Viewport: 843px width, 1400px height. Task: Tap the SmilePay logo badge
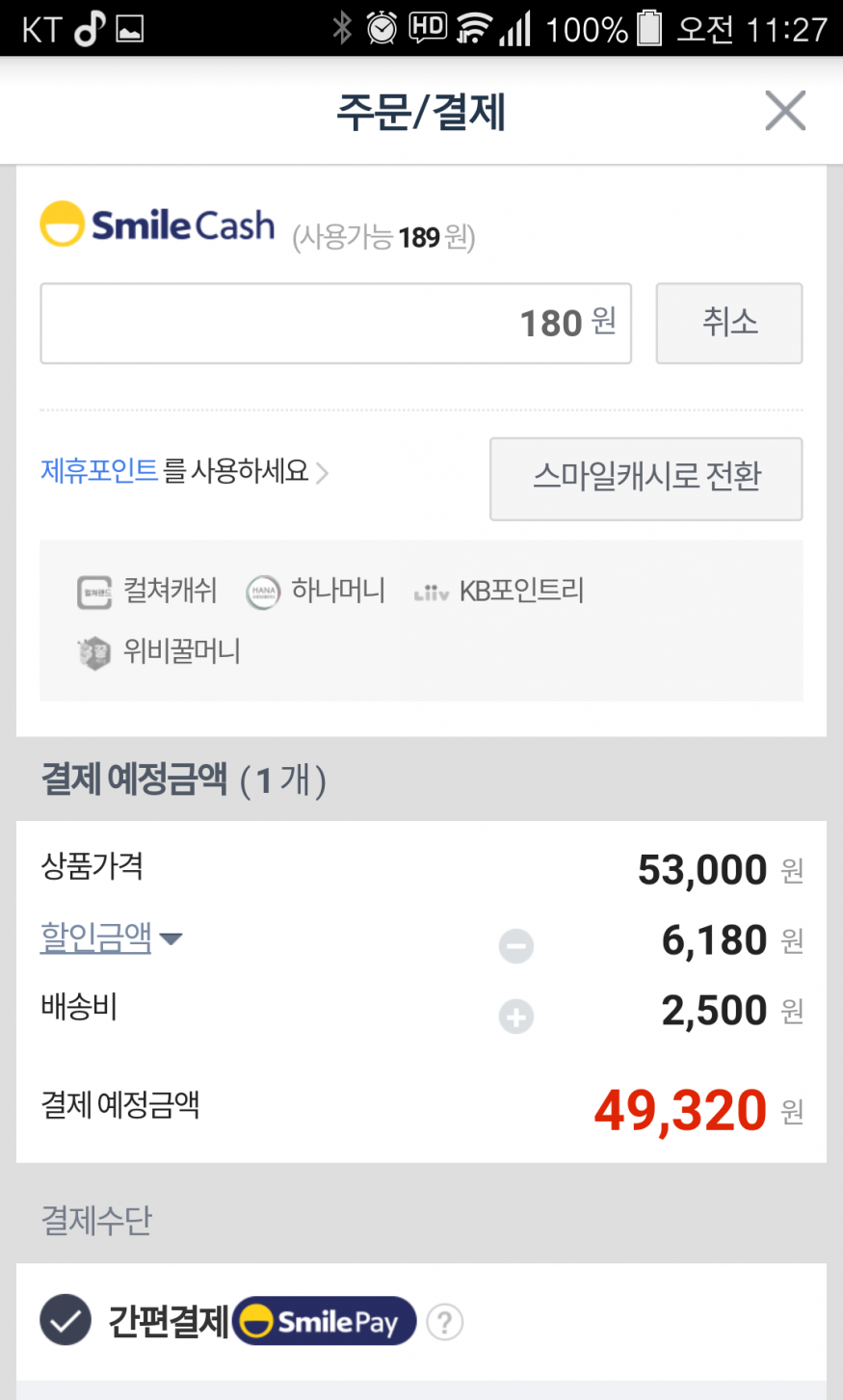point(325,1321)
